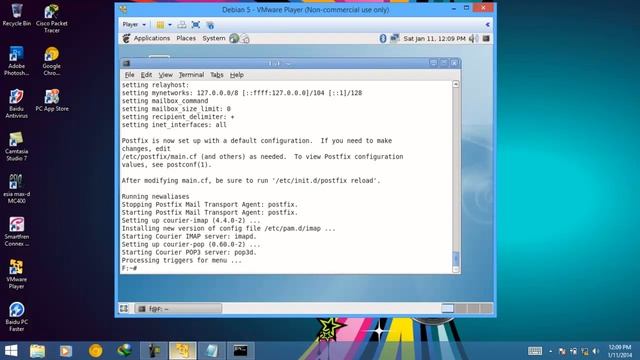
Task: Open the Edit menu in terminal
Action: (146, 75)
